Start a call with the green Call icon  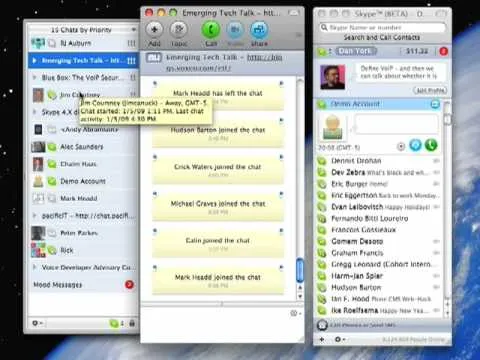211,30
